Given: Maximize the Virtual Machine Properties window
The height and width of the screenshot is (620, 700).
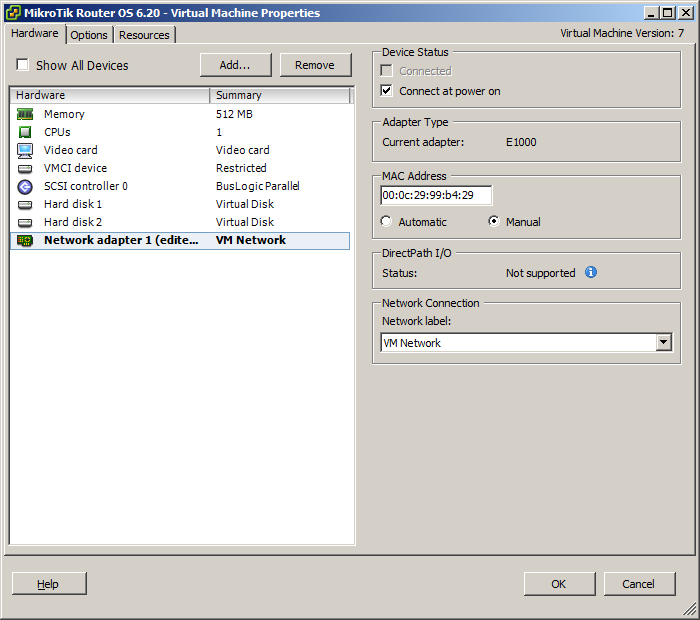Looking at the screenshot, I should click(x=668, y=13).
